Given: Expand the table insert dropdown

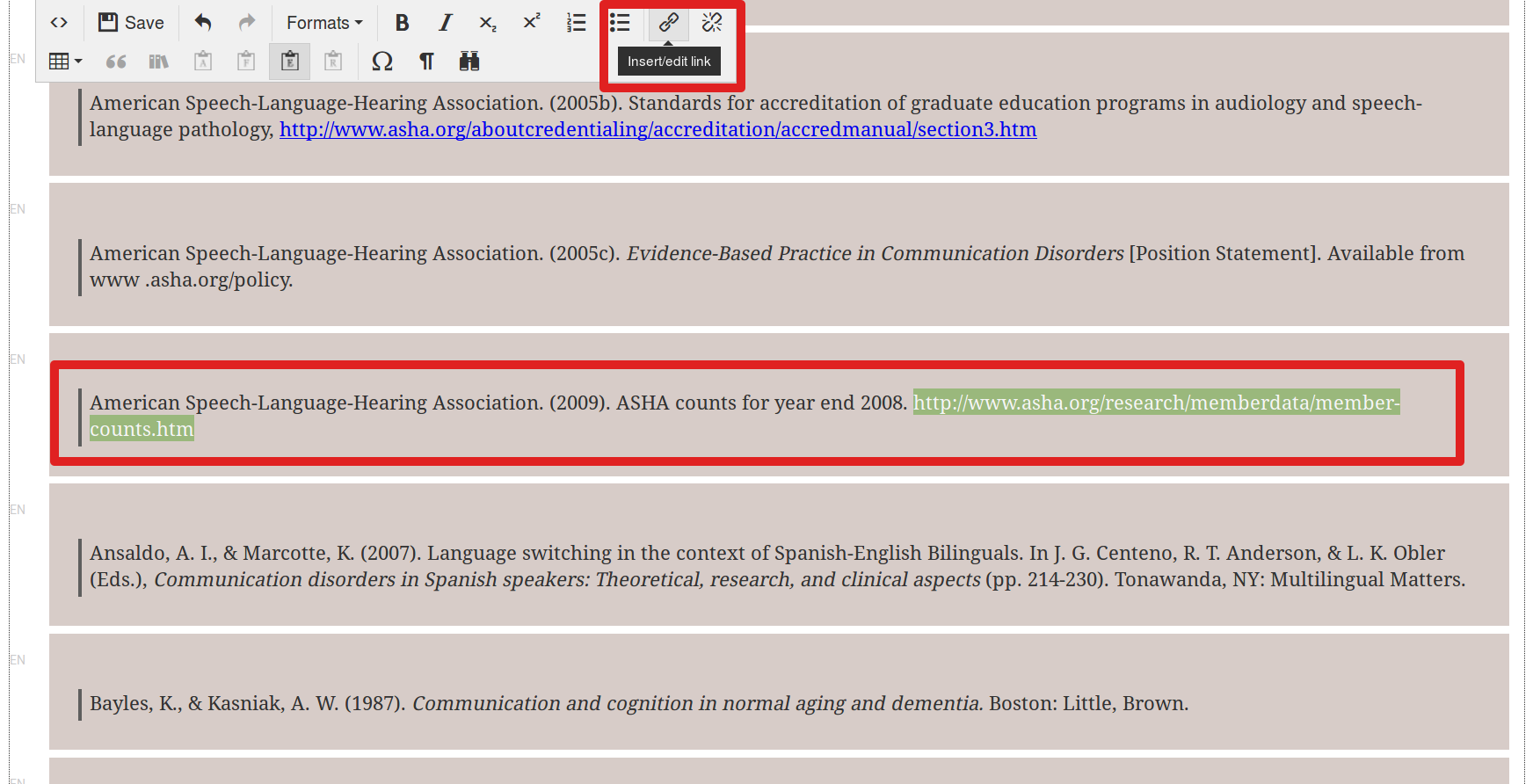Looking at the screenshot, I should pos(66,62).
